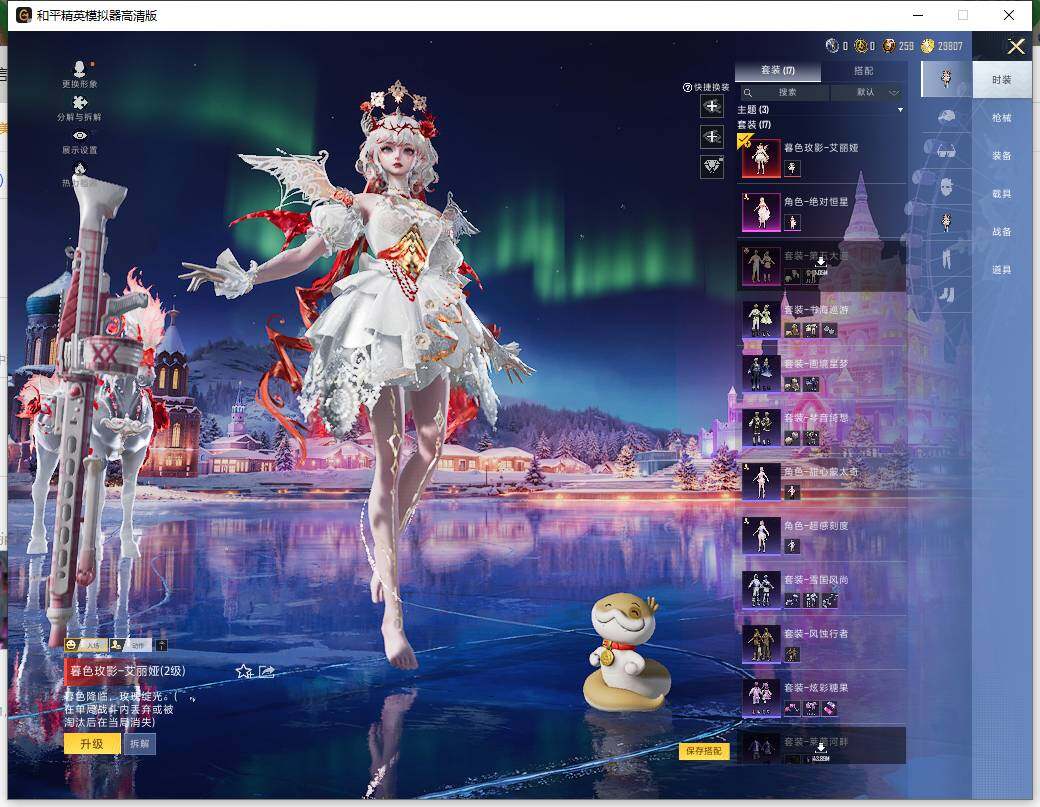Click the 拆解 button

coord(139,743)
